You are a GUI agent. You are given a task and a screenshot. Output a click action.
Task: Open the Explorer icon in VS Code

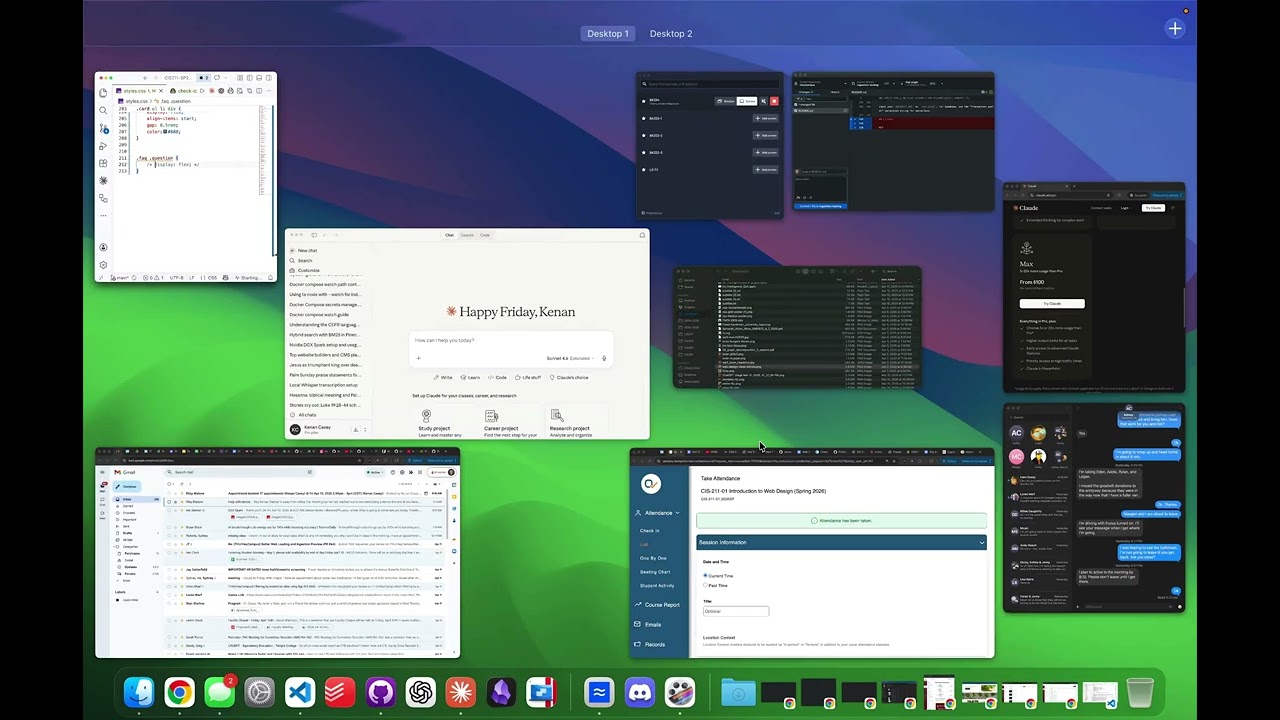click(x=103, y=93)
